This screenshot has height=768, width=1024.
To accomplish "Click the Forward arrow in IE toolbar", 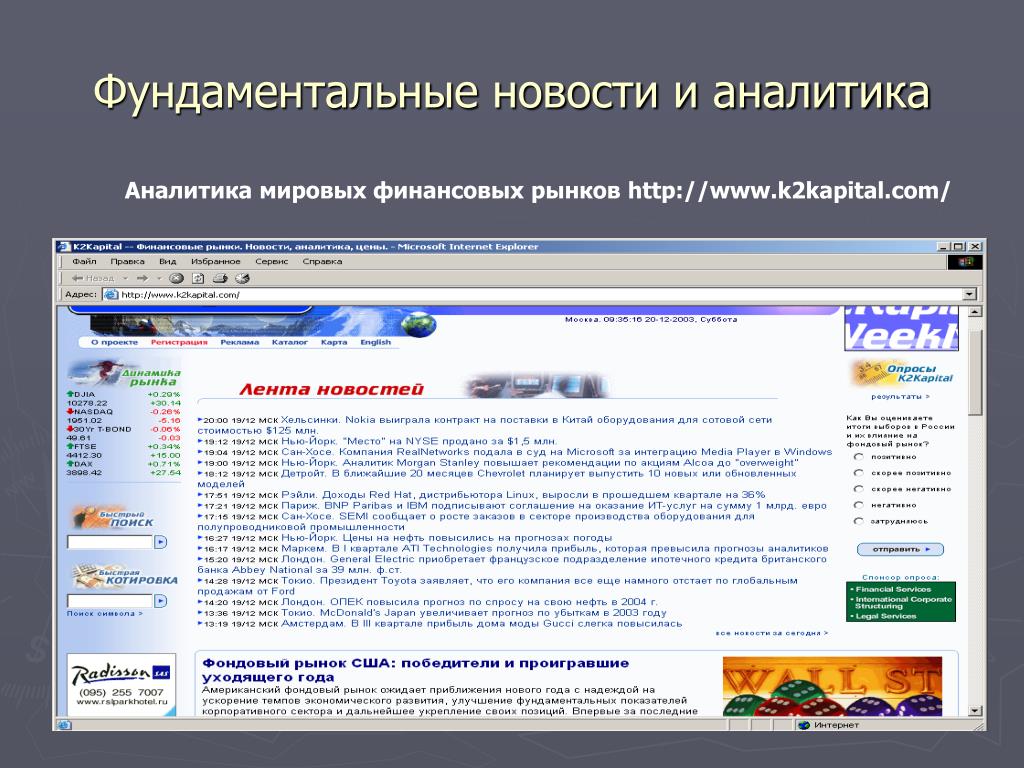I will click(x=142, y=278).
